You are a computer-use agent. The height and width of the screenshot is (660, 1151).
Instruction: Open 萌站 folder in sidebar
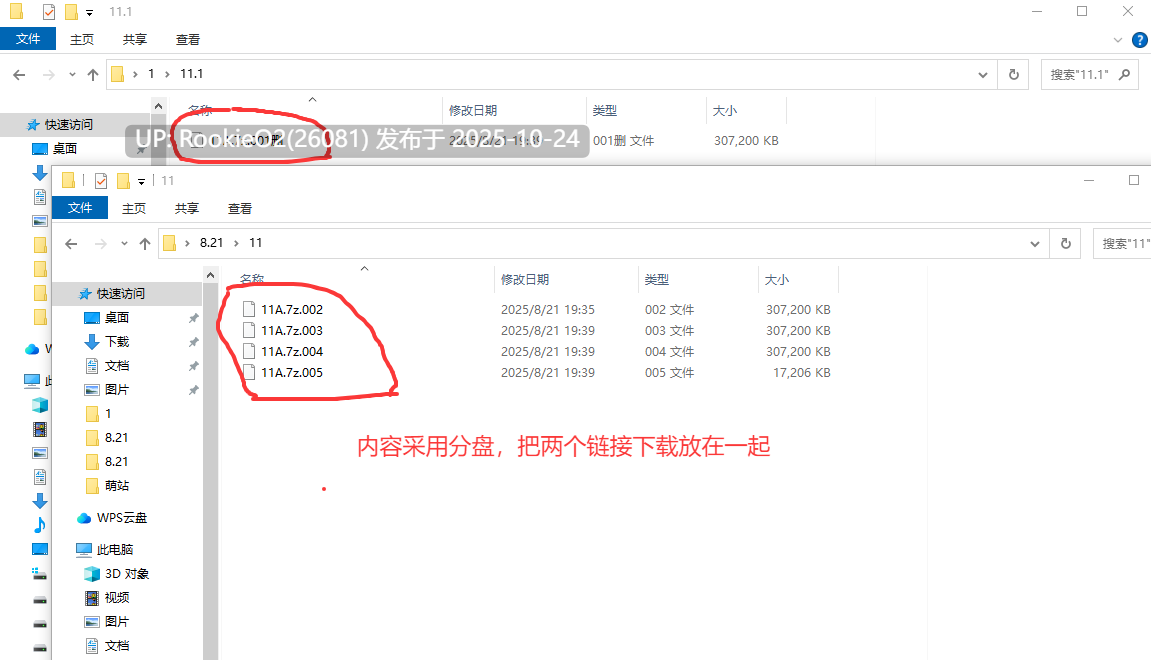pos(117,486)
